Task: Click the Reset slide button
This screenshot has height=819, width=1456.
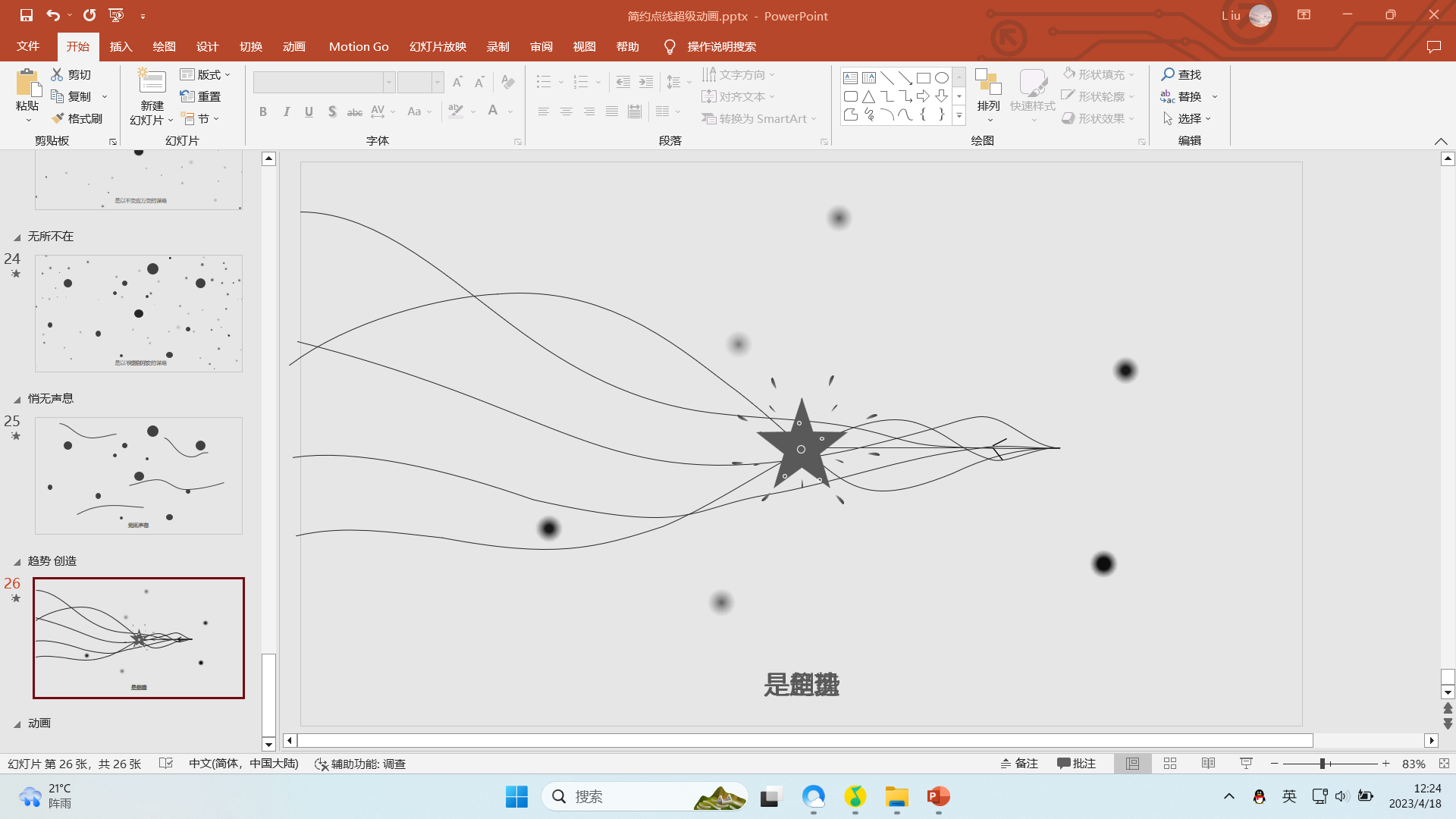Action: click(201, 96)
